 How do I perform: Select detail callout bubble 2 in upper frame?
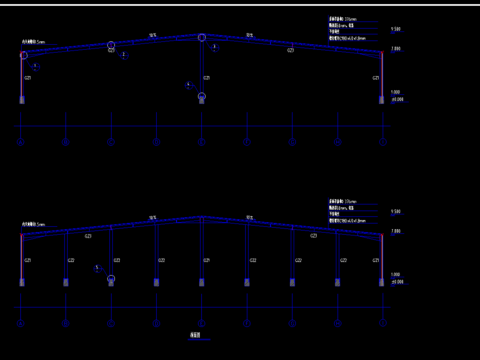click(124, 55)
